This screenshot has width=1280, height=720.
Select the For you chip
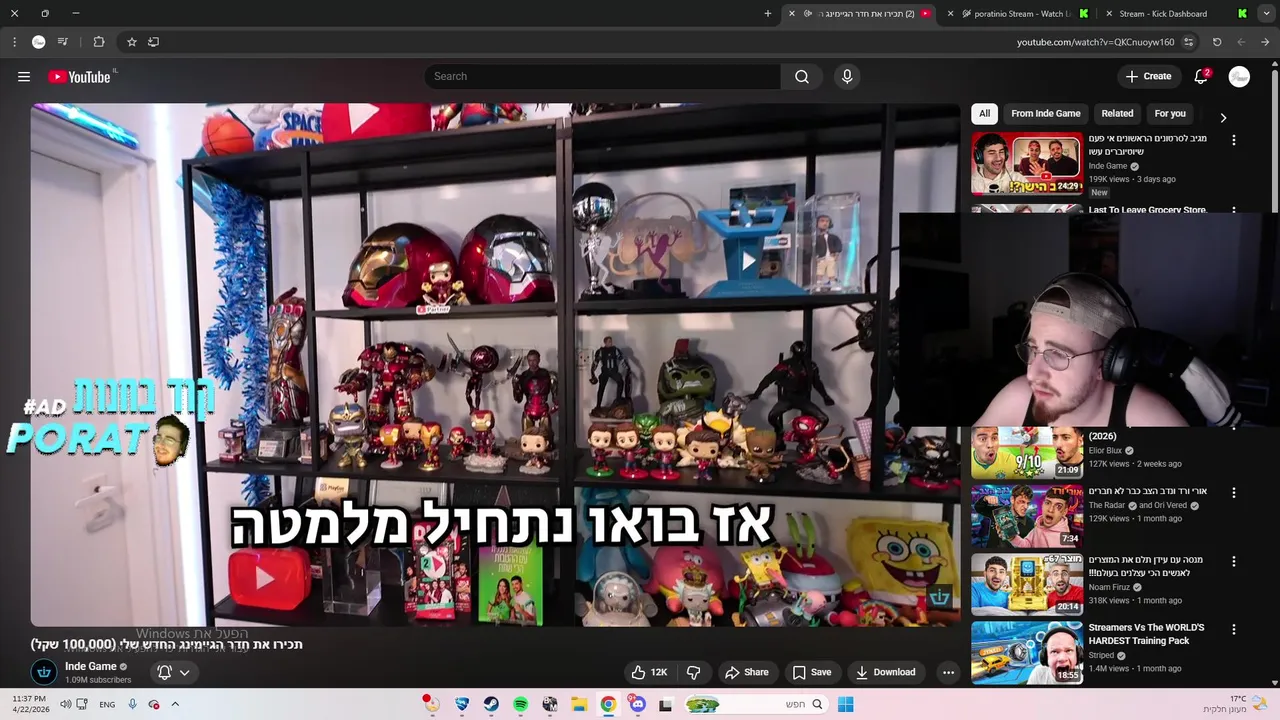[1170, 113]
